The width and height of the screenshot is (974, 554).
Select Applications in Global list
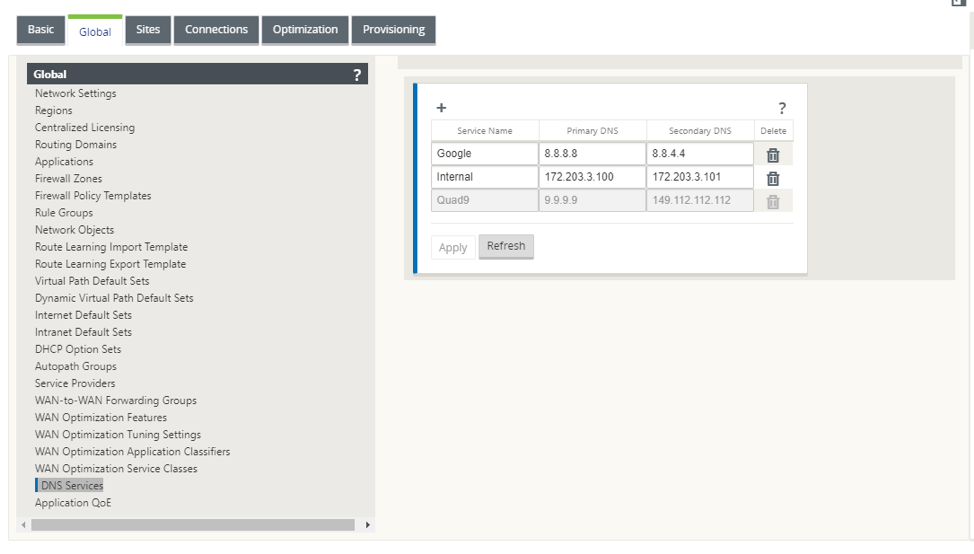64,161
